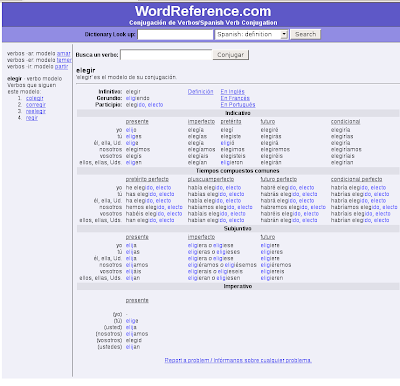
Task: Click the Indicativo imperfecto column header
Action: tap(201, 122)
